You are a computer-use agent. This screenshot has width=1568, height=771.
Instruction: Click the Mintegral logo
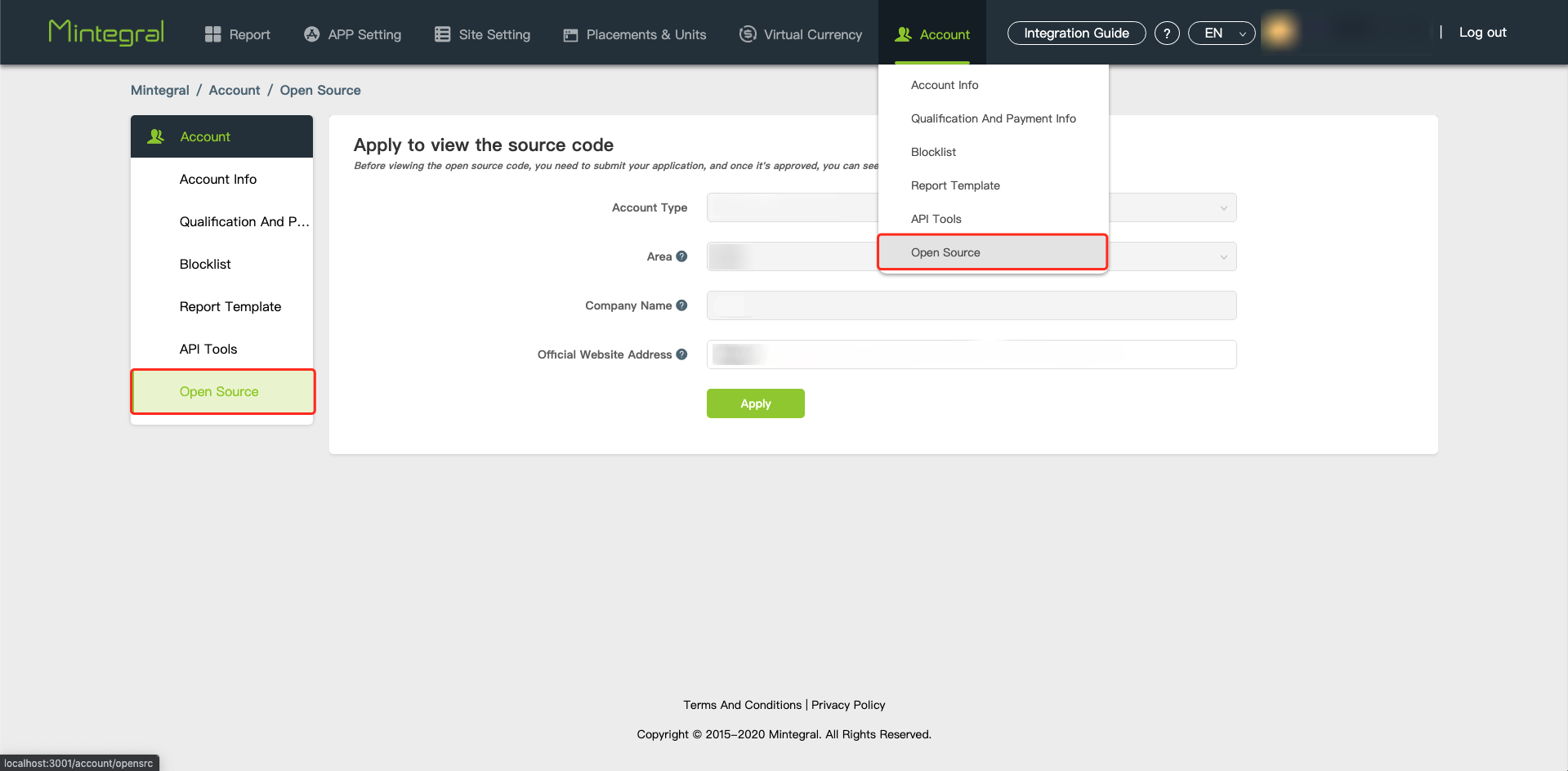click(x=106, y=33)
